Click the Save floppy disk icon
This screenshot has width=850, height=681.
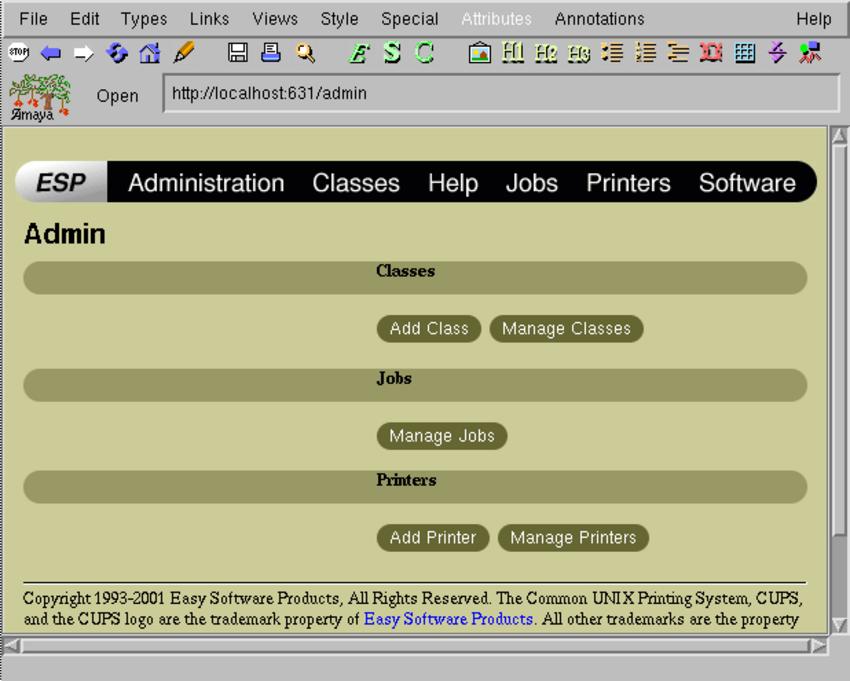tap(238, 53)
